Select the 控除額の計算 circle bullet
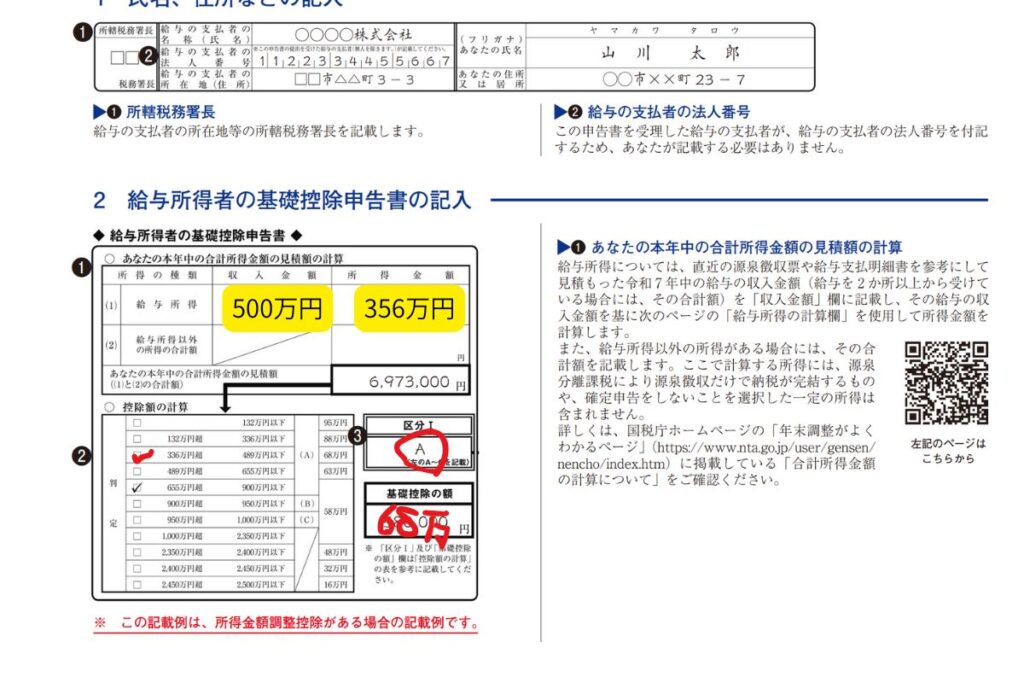The width and height of the screenshot is (1024, 683). (x=109, y=407)
